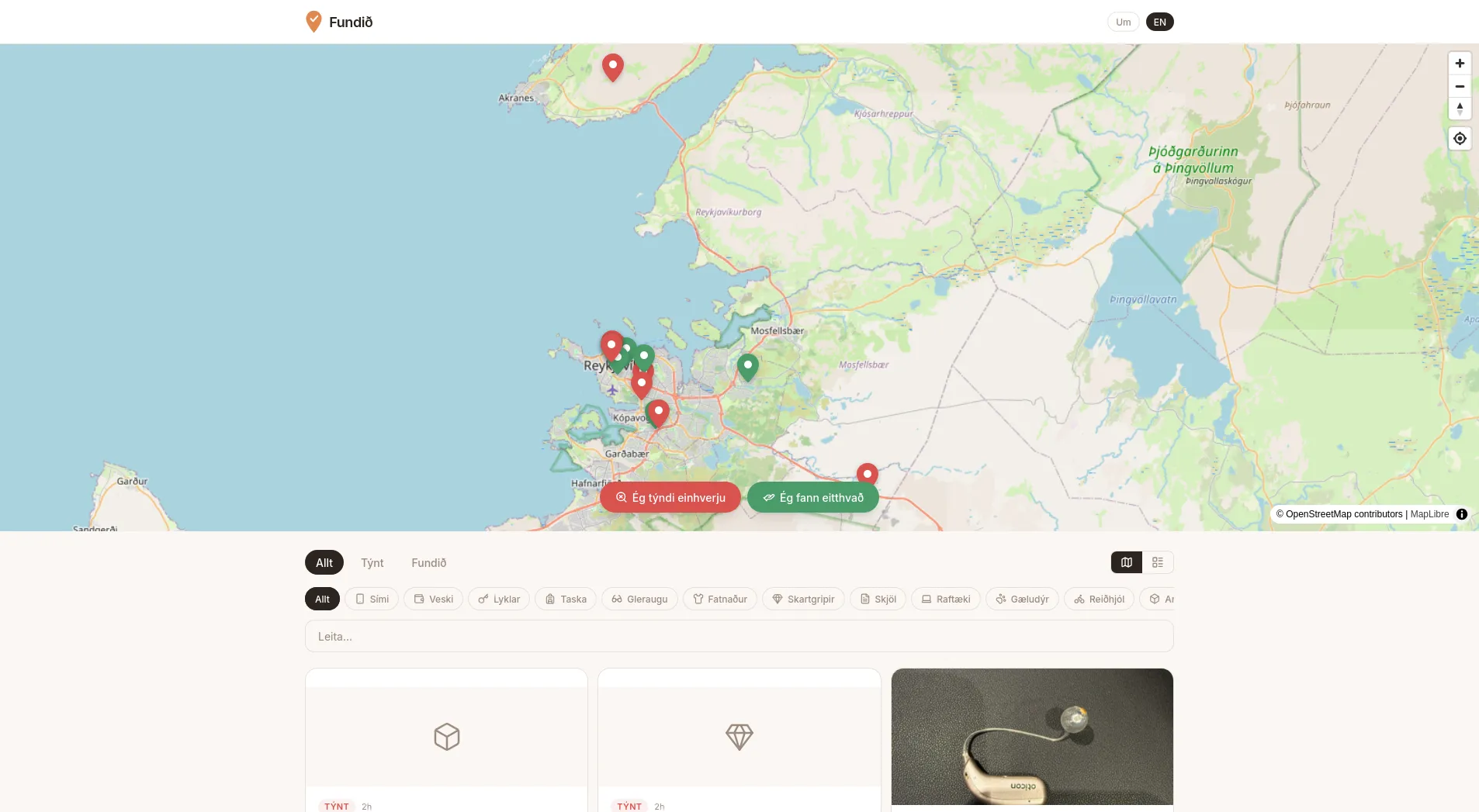Find my location on the map
This screenshot has width=1479, height=812.
1460,139
